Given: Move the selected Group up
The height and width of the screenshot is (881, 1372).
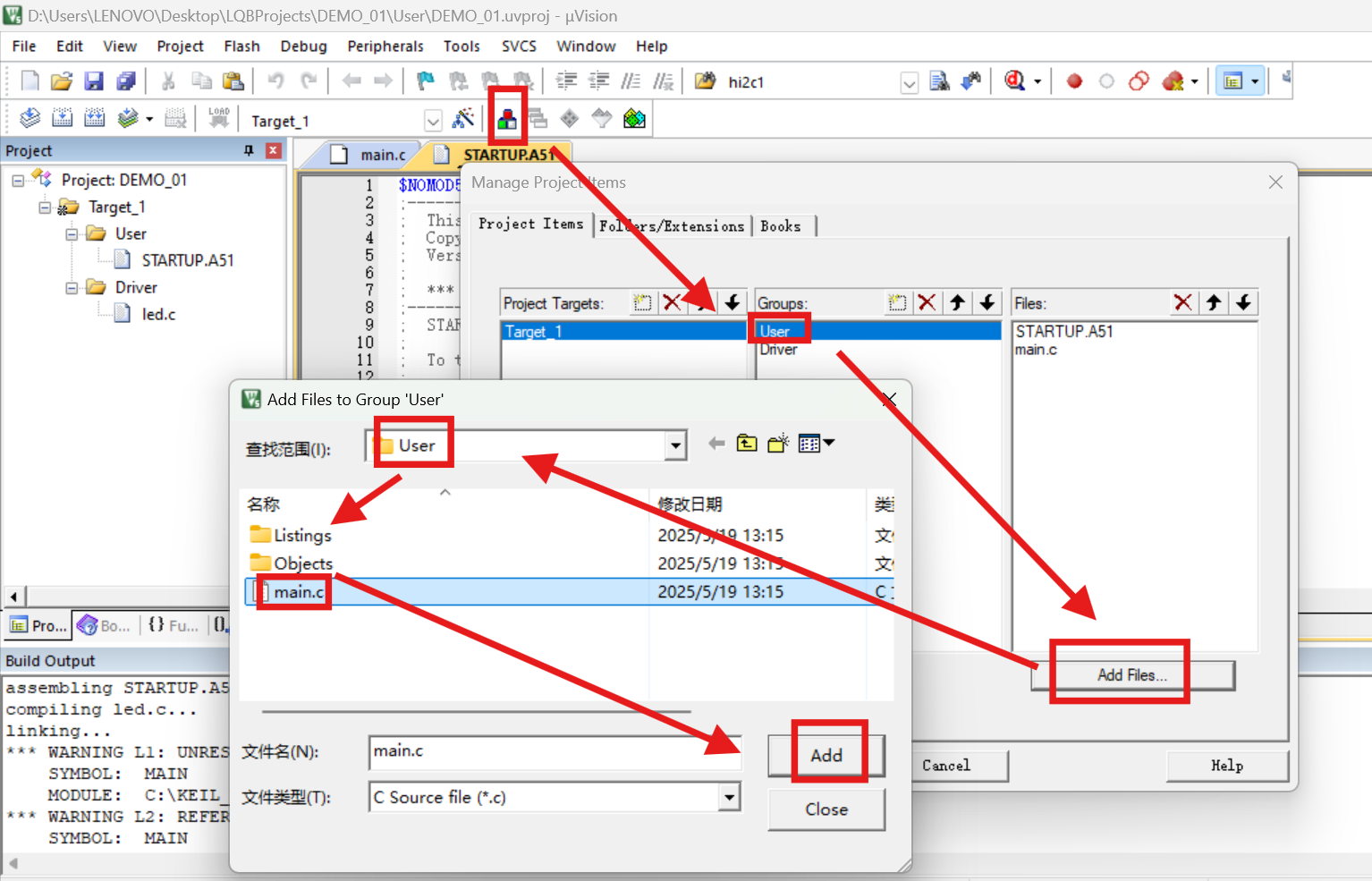Looking at the screenshot, I should (x=957, y=302).
